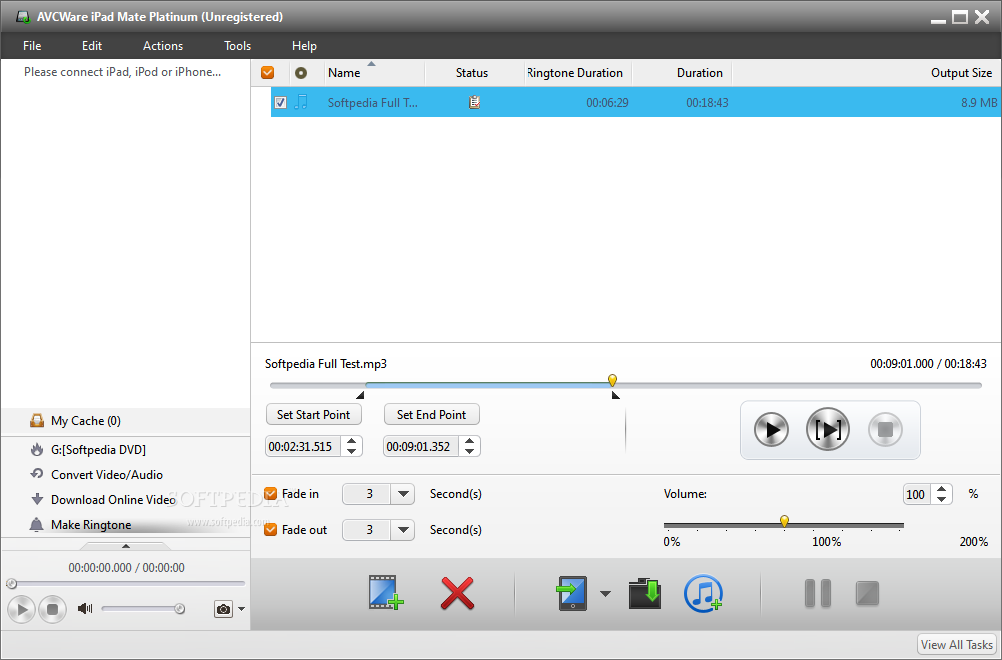The height and width of the screenshot is (660, 1002).
Task: Click the Set End Point button
Action: tap(431, 415)
